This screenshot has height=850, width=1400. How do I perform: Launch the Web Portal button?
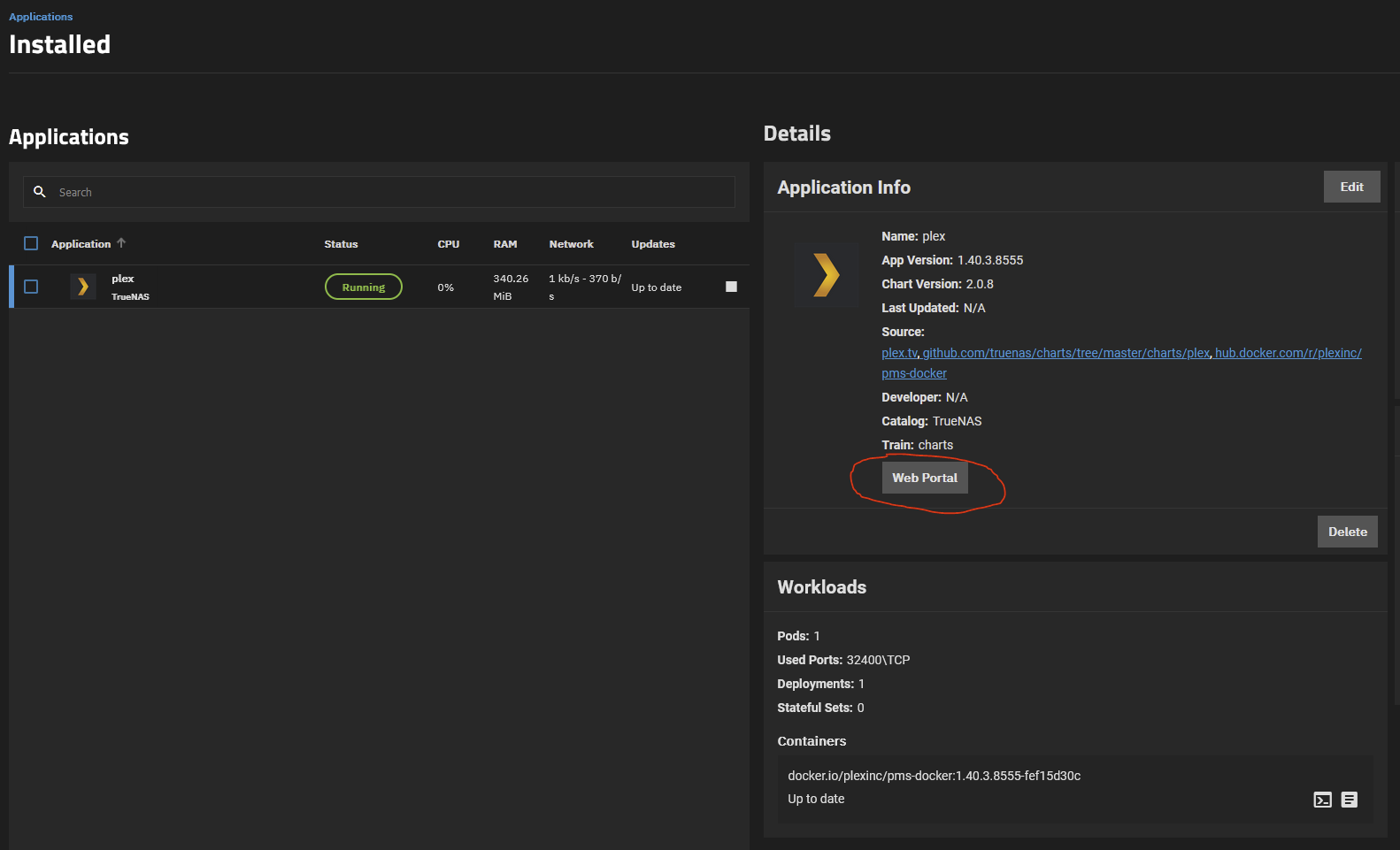925,478
